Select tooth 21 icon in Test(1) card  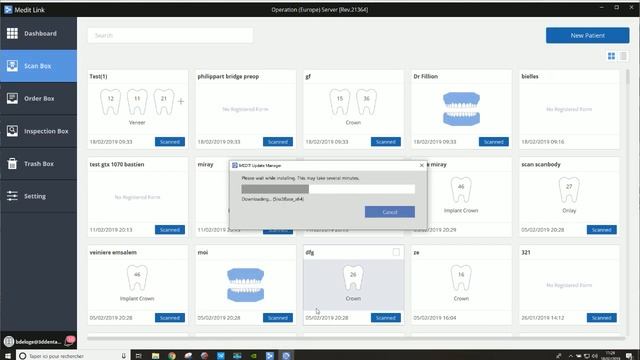point(164,102)
